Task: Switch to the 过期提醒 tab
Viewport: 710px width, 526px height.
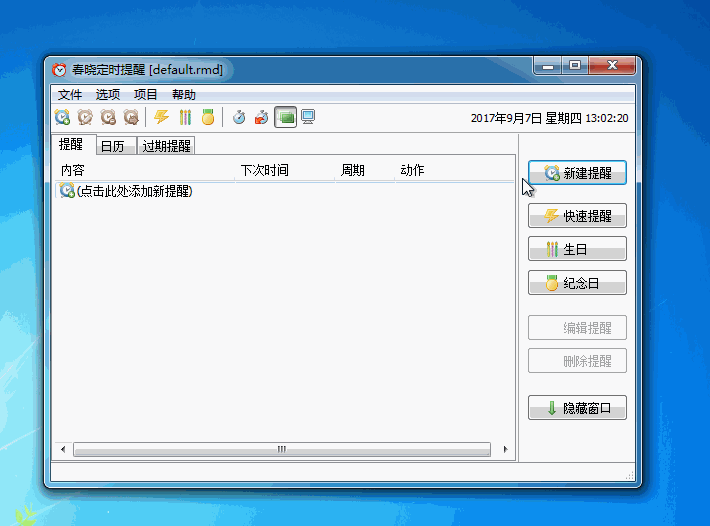Action: point(166,146)
